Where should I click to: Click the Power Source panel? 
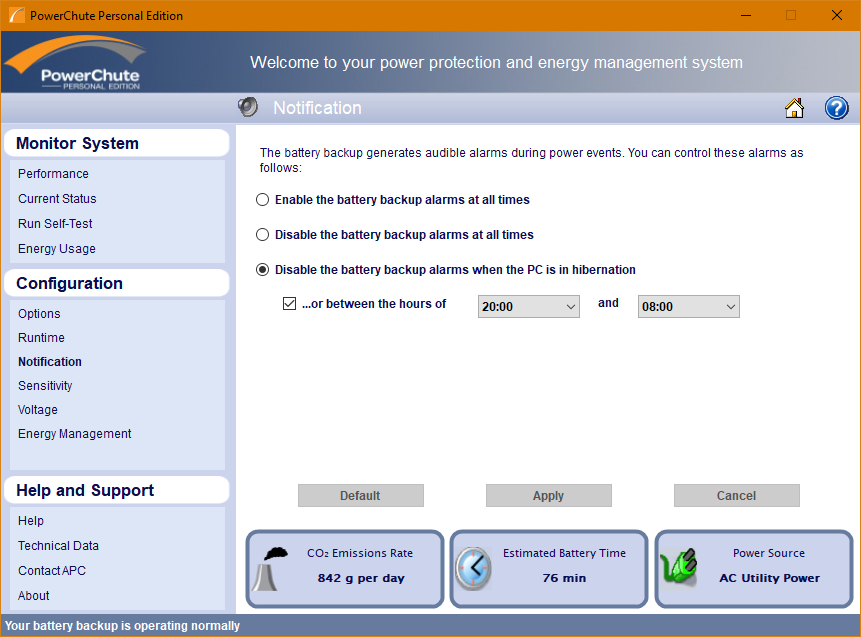754,569
